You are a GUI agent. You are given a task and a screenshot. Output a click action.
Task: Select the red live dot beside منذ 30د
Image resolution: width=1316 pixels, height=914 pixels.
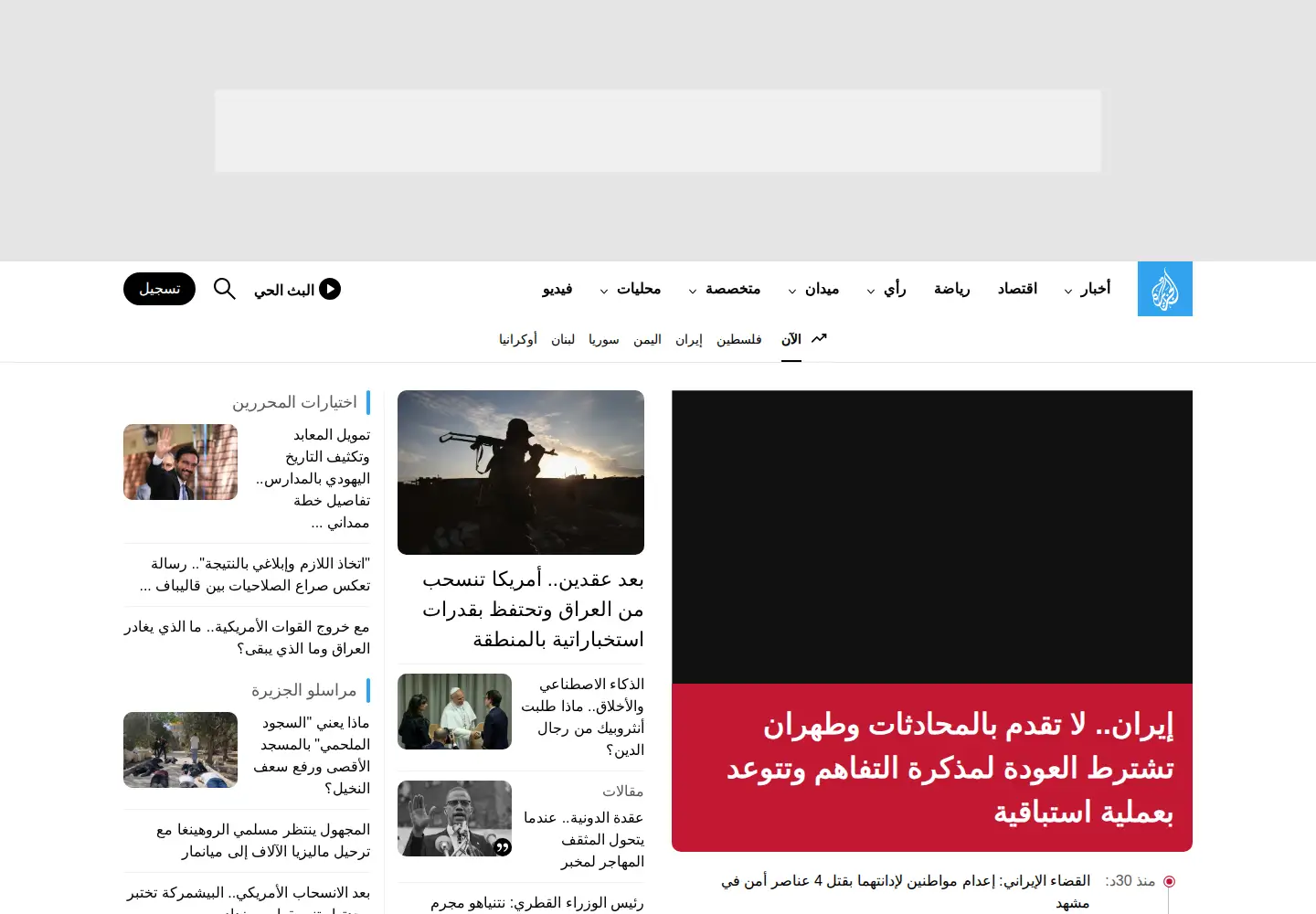pyautogui.click(x=1169, y=881)
